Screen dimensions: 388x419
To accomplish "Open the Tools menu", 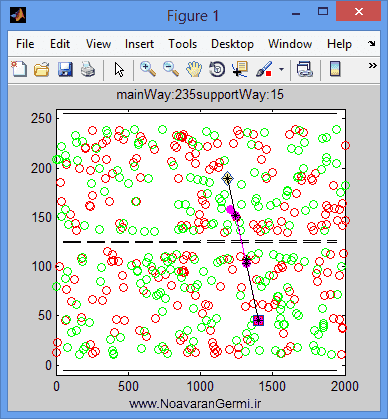I will point(182,44).
